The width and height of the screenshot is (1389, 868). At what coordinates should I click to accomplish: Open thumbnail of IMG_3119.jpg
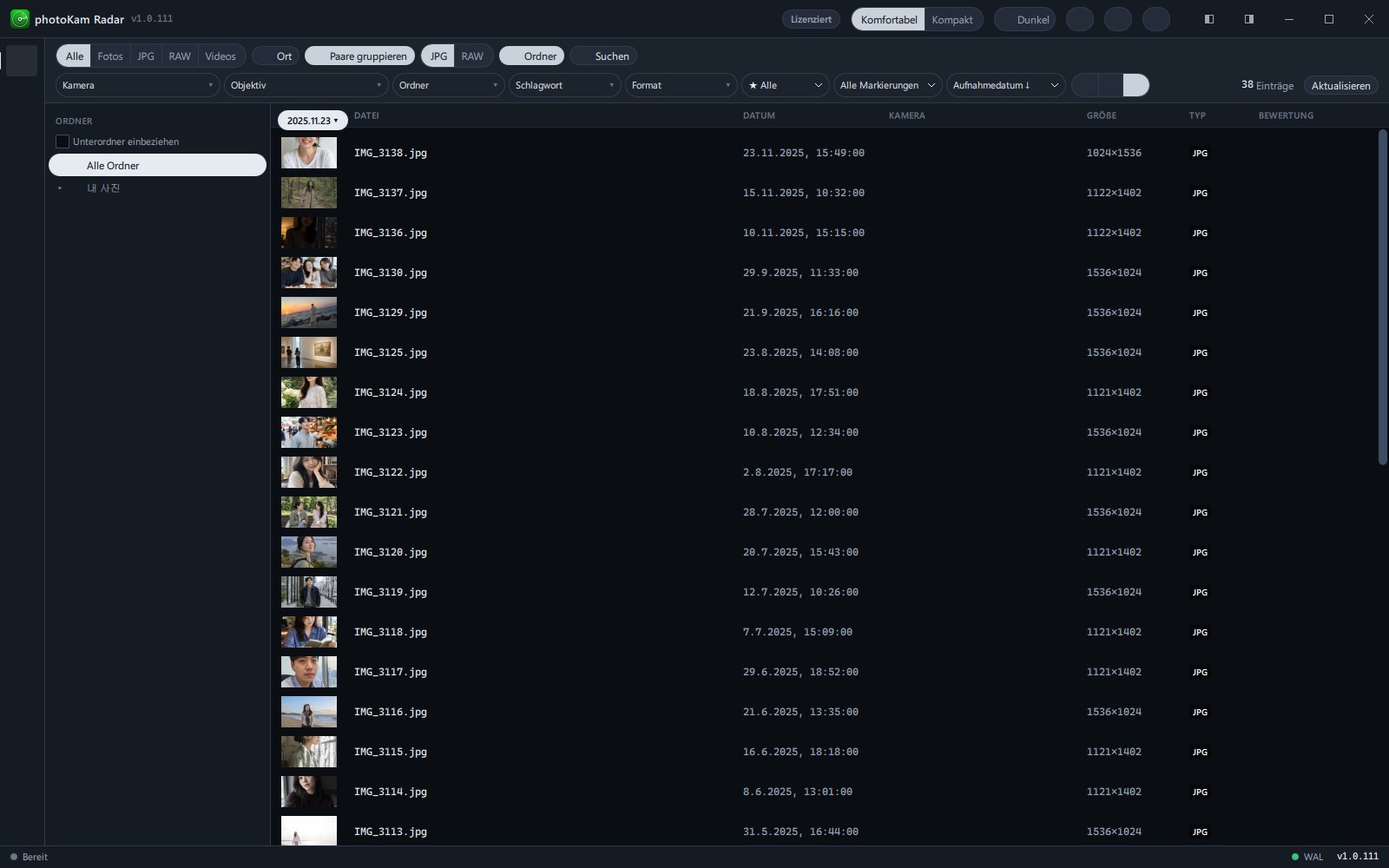[309, 592]
